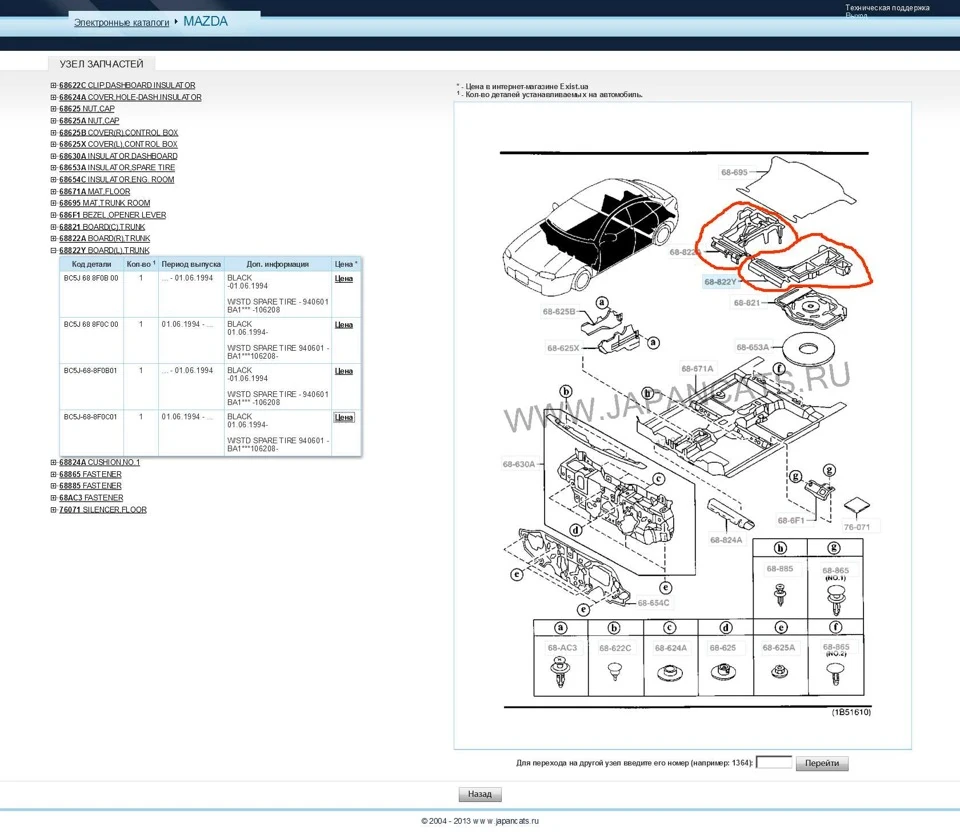This screenshot has width=960, height=838.
Task: Click the 68-AC3 fastener icon in legend
Action: coord(560,672)
